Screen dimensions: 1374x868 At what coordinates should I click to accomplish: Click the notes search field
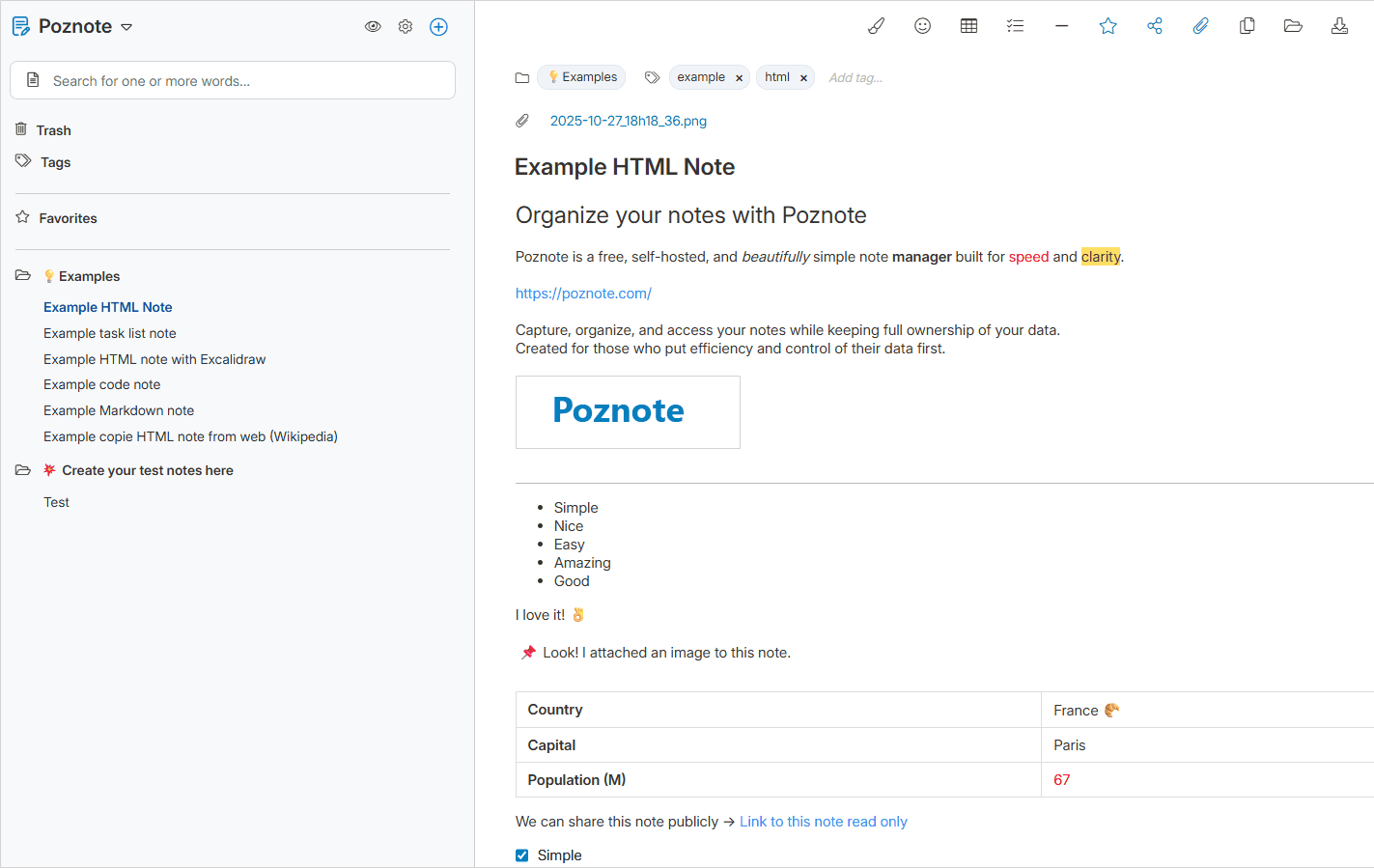pyautogui.click(x=241, y=81)
